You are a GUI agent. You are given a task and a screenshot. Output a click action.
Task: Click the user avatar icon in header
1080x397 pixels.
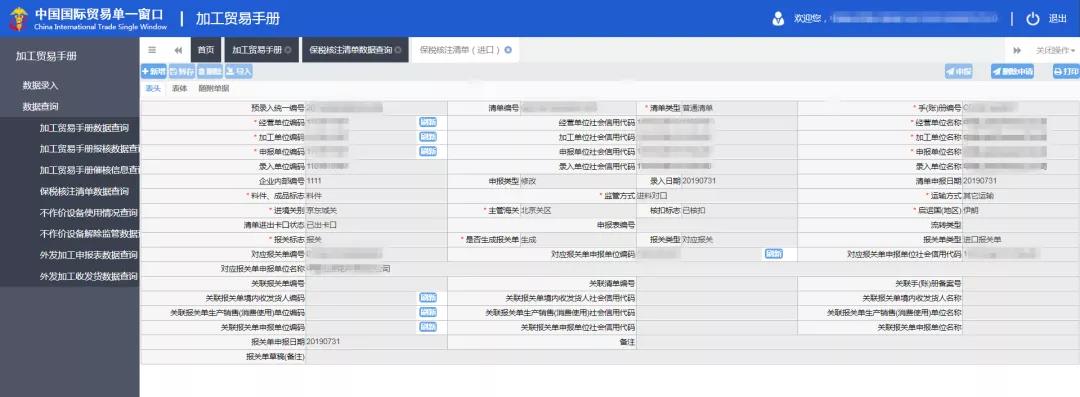(778, 19)
